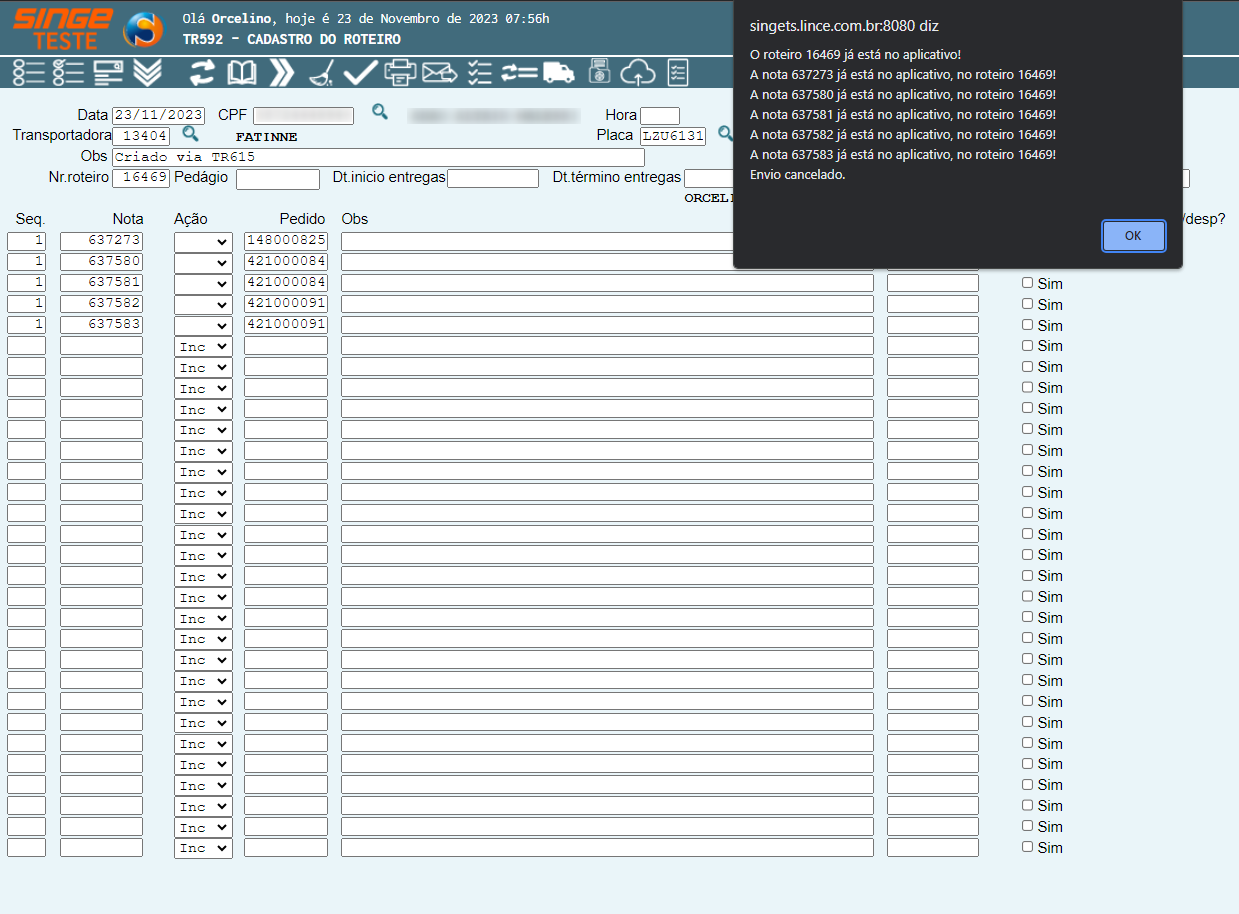Click the printer icon
Image resolution: width=1239 pixels, height=914 pixels.
pos(400,72)
